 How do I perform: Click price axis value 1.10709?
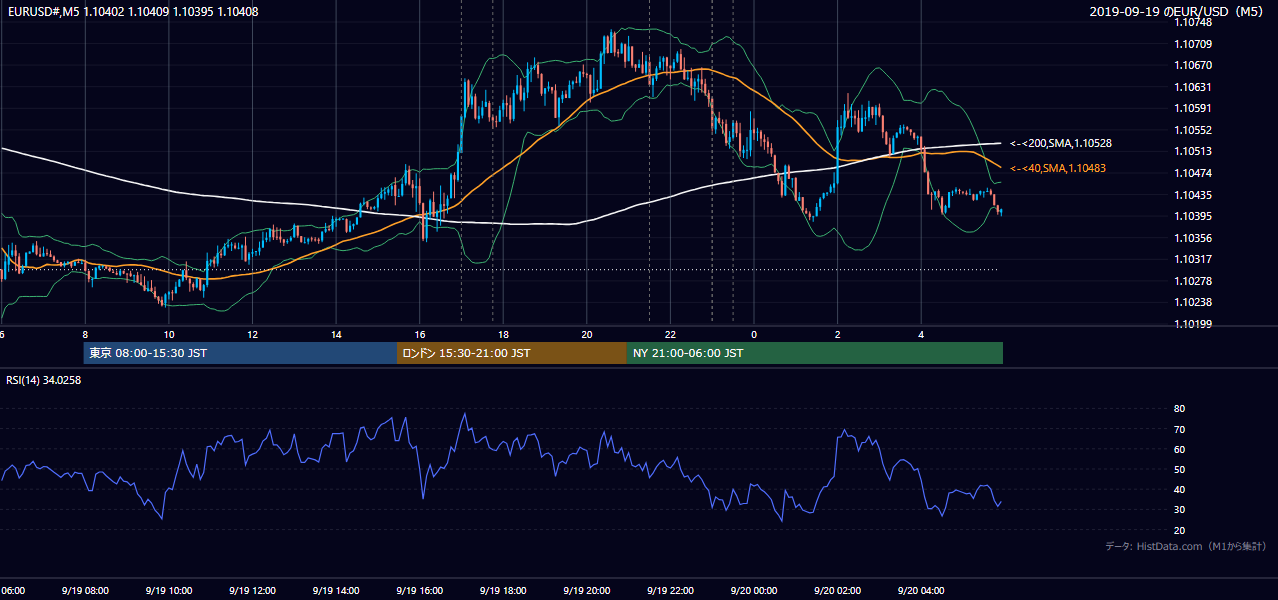[x=1192, y=44]
